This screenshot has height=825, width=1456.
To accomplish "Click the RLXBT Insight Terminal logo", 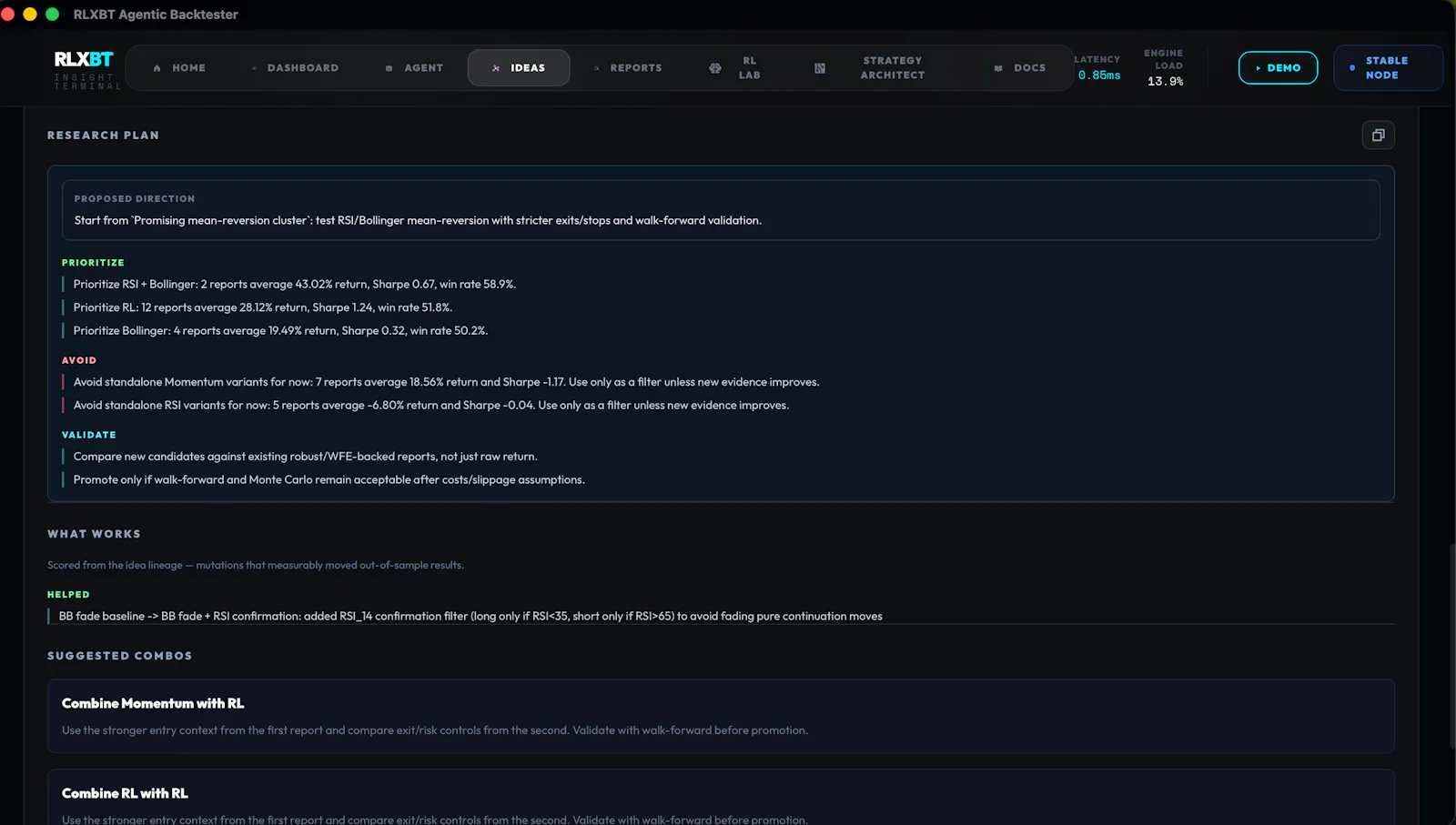I will [x=86, y=69].
